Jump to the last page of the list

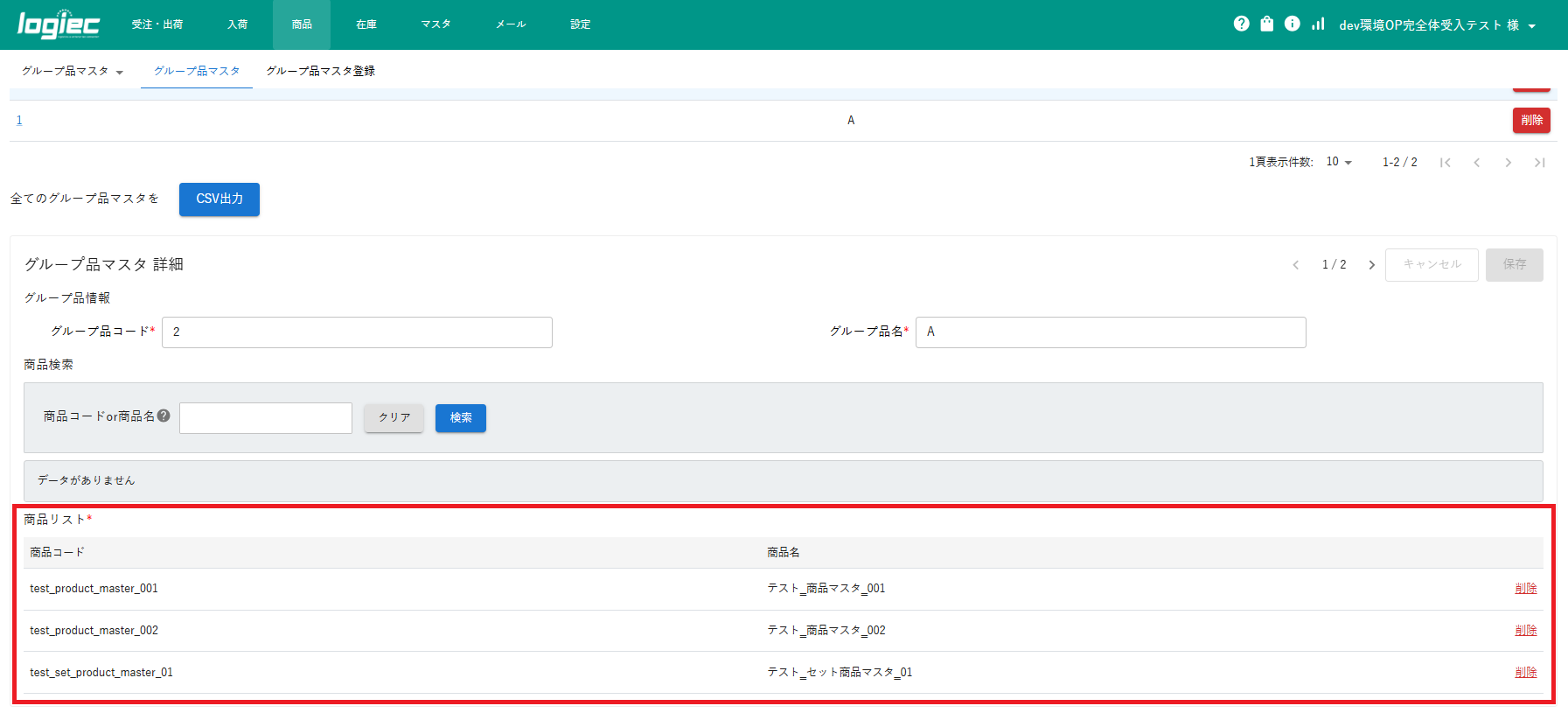pyautogui.click(x=1539, y=163)
